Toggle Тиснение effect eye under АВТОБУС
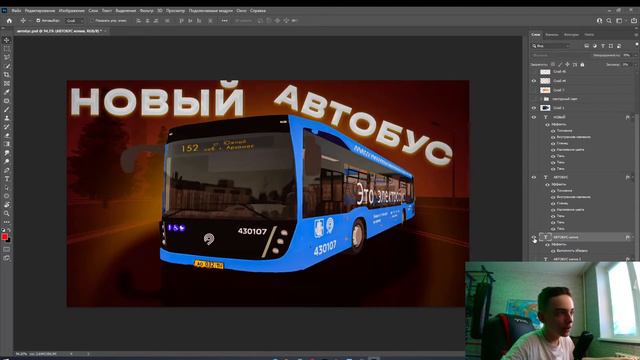This screenshot has width=640, height=360. pyautogui.click(x=553, y=191)
